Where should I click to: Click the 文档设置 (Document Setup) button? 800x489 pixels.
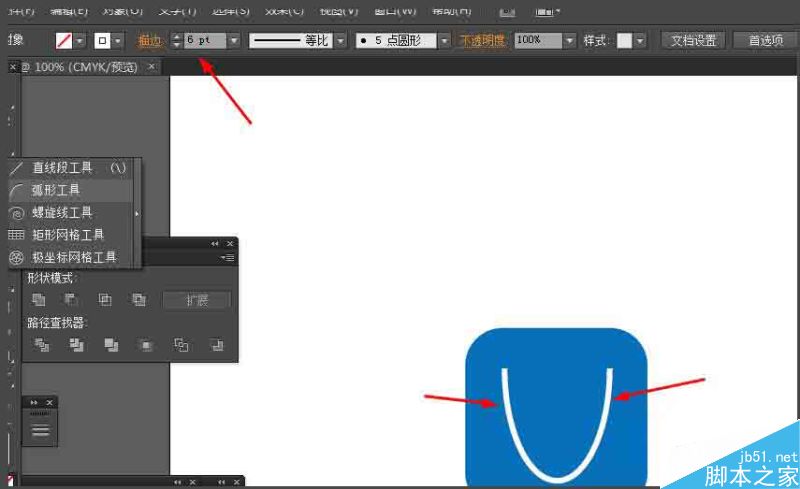[x=693, y=40]
